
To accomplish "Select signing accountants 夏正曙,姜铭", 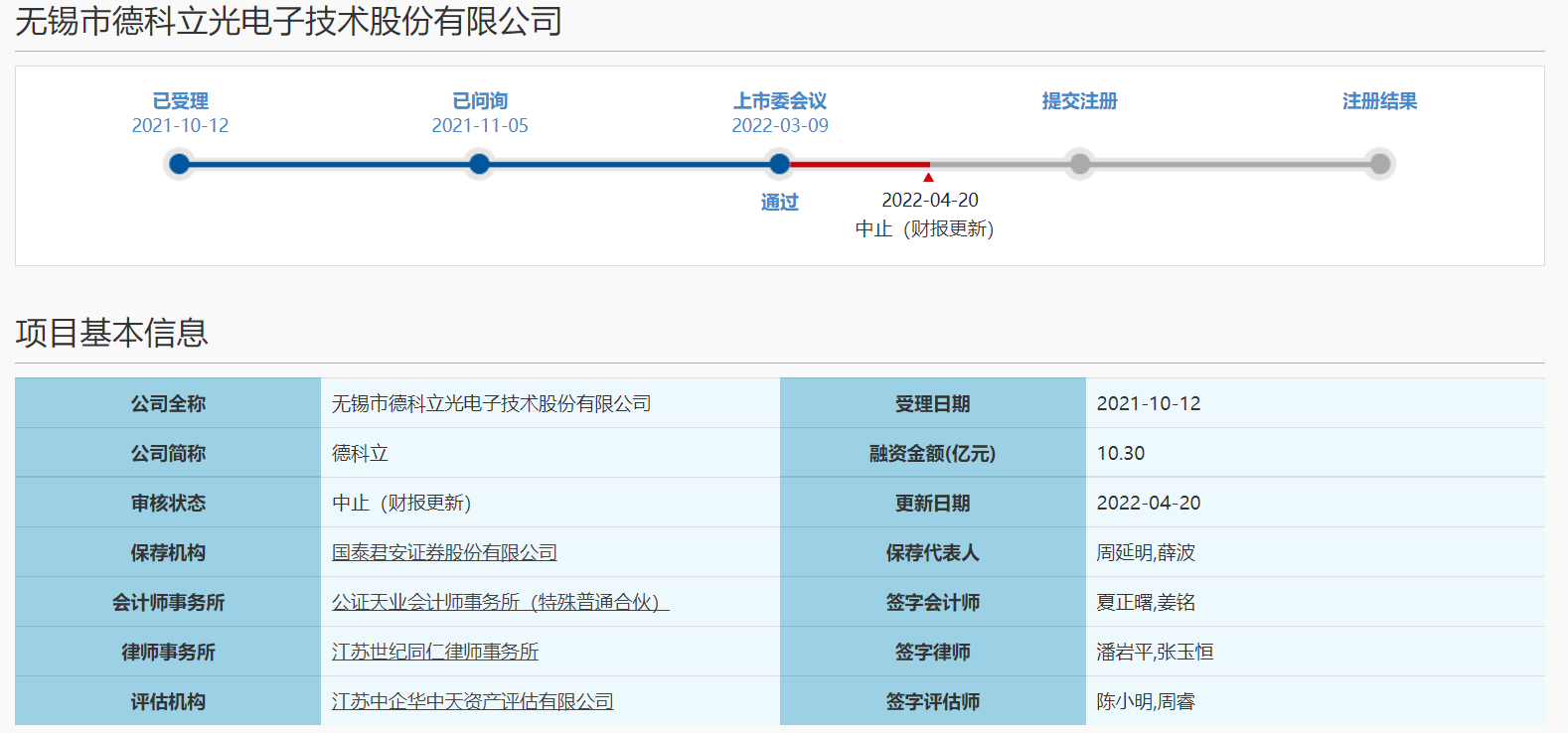I will tap(1146, 602).
